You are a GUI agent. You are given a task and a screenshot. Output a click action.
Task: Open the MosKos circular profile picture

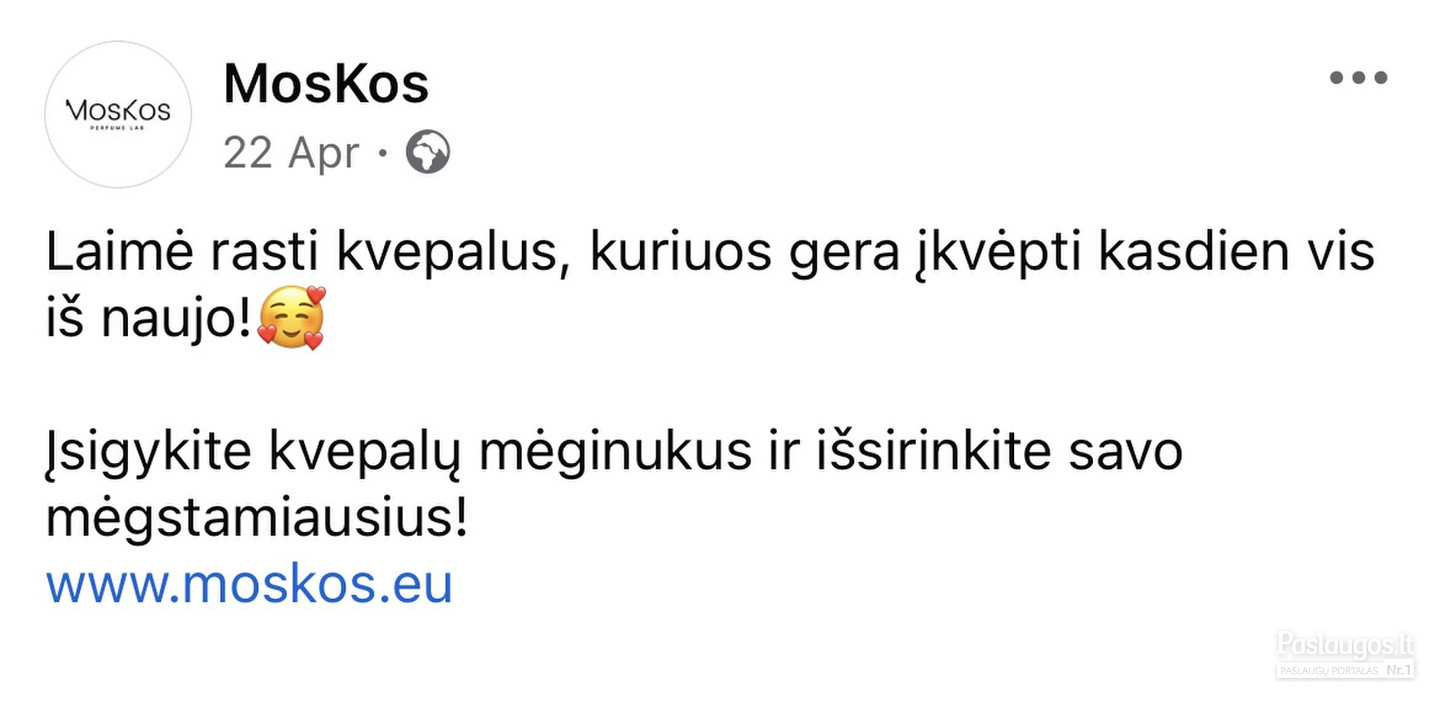point(119,114)
